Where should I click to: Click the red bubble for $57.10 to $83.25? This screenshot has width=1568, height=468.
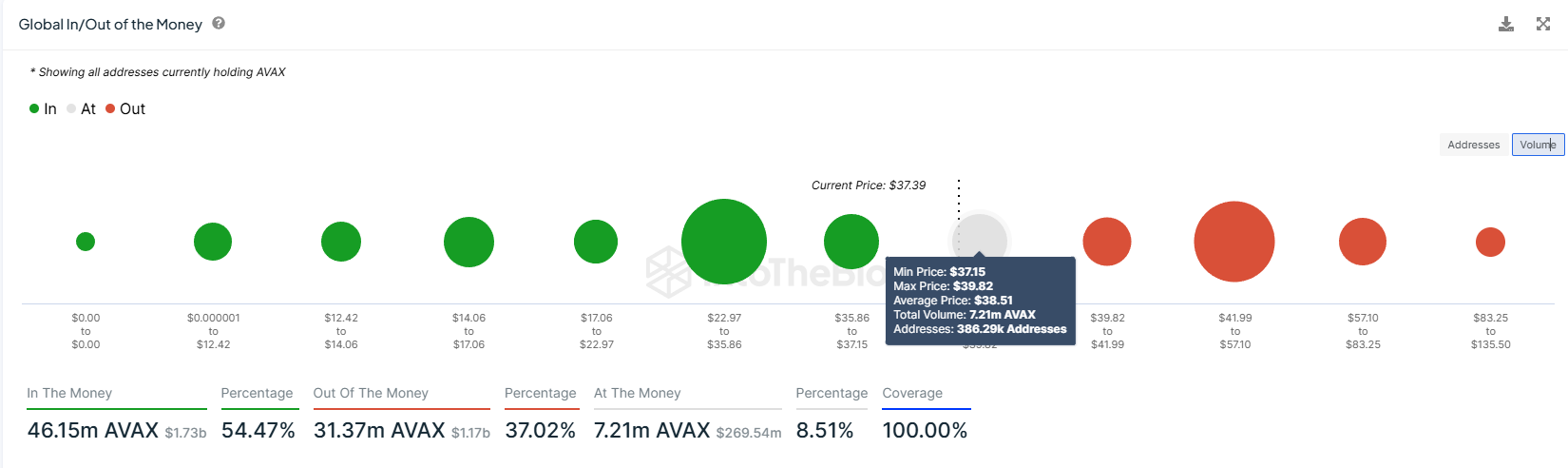point(1363,242)
